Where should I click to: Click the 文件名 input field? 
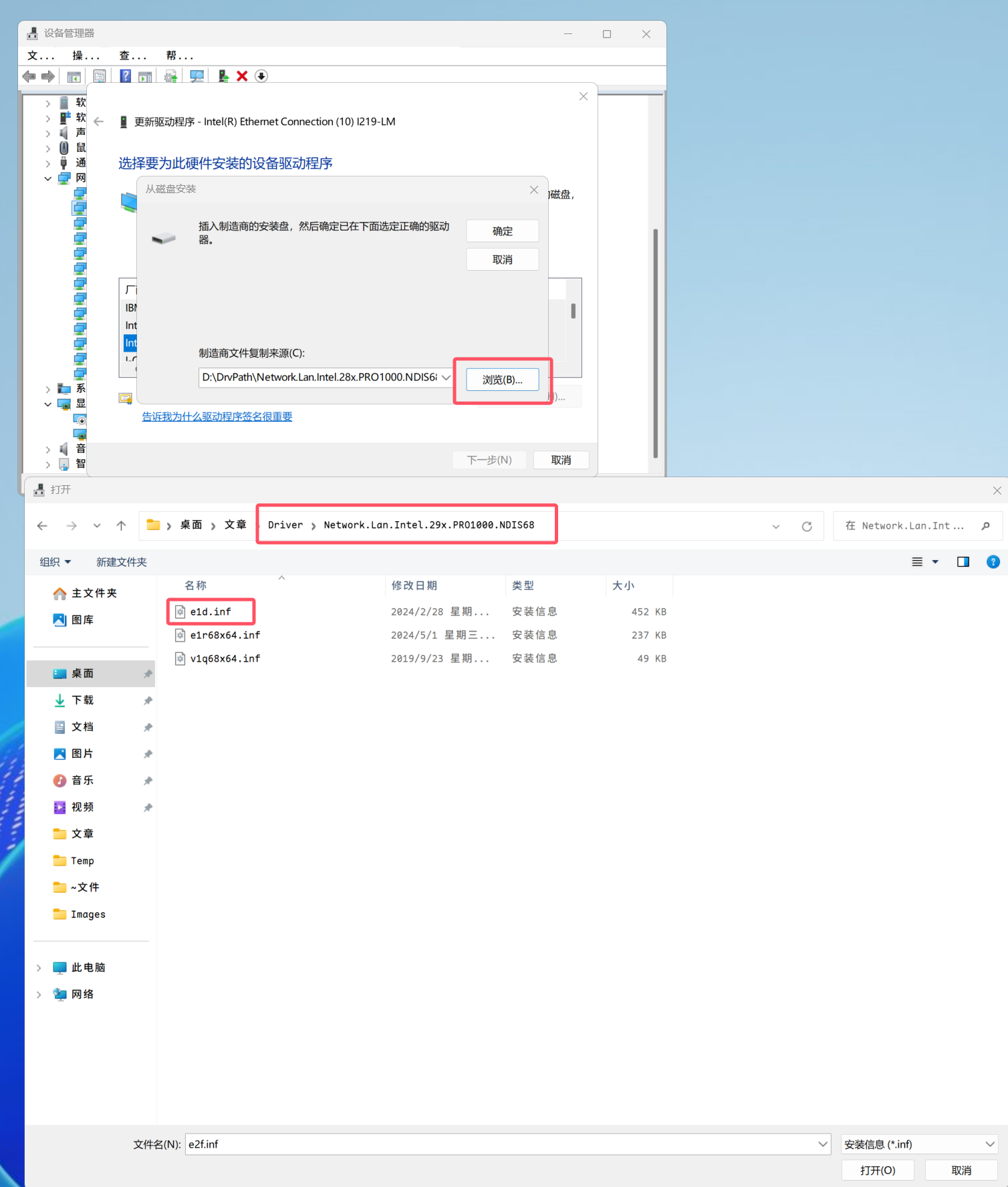pos(501,1144)
